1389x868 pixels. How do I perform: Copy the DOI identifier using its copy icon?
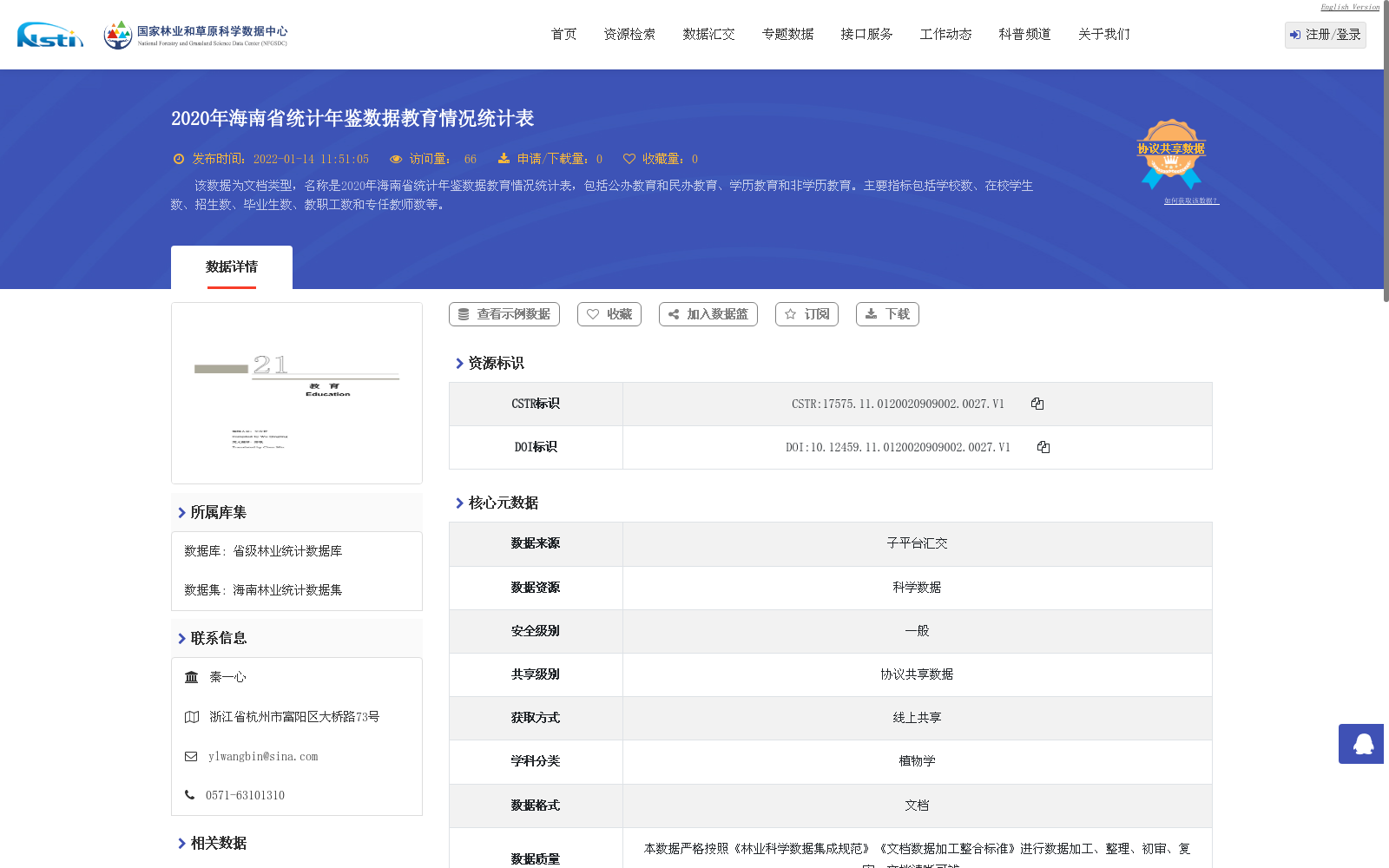(x=1043, y=447)
